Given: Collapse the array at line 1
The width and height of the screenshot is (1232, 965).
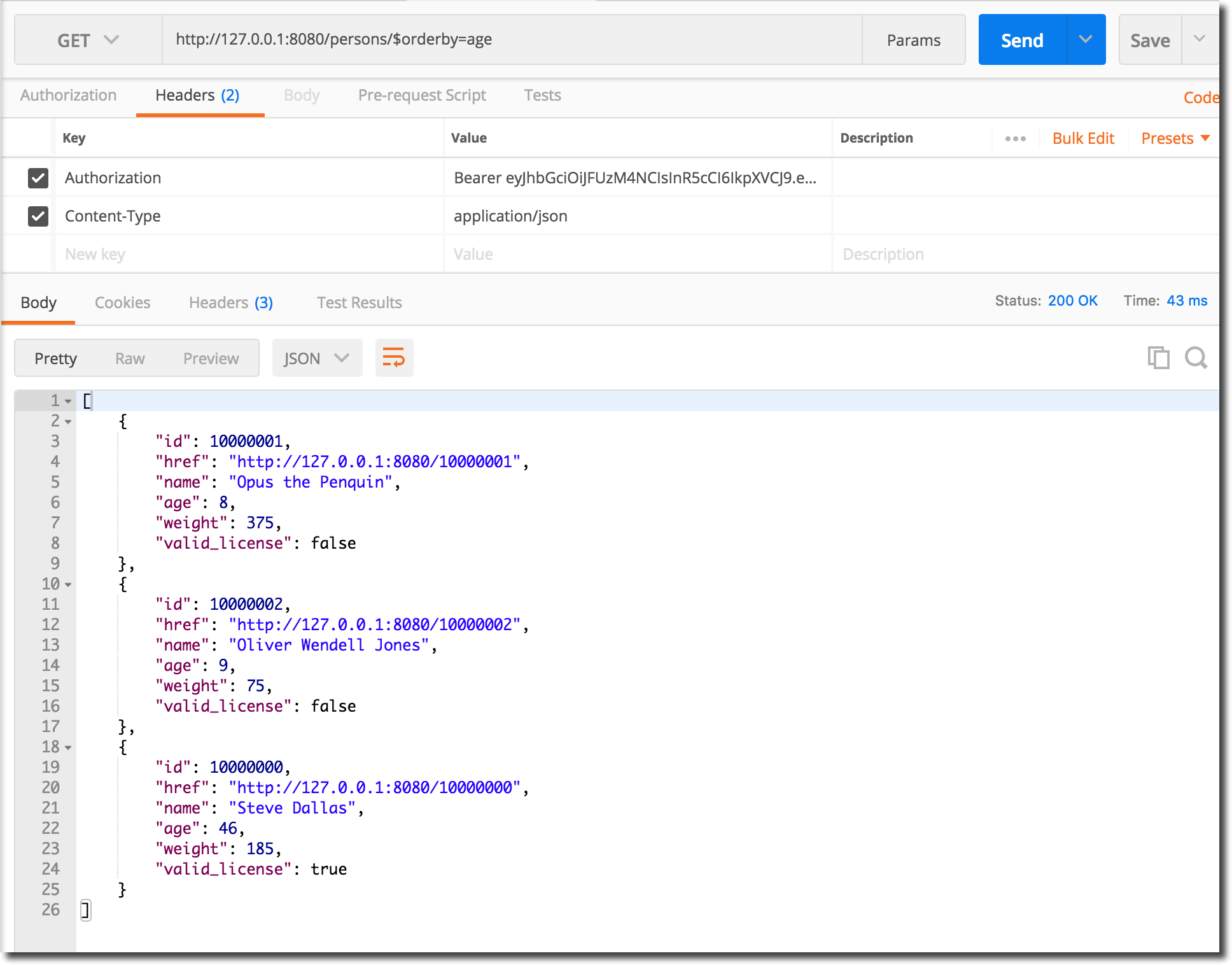Looking at the screenshot, I should tap(68, 401).
